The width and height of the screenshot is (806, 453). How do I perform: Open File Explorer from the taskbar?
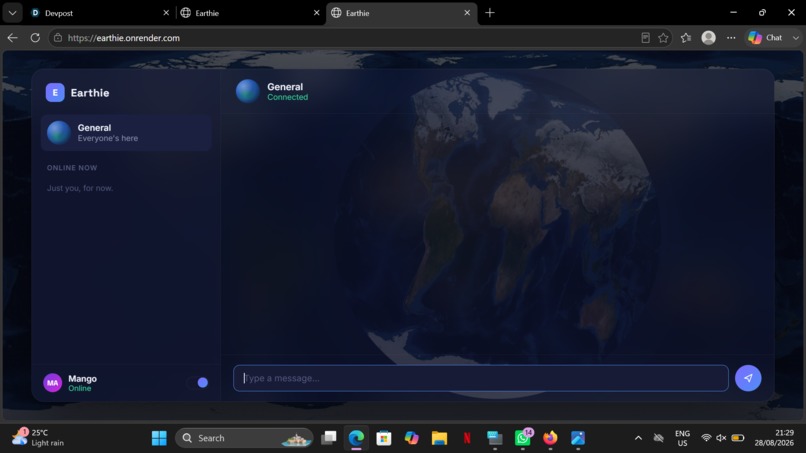tap(439, 438)
